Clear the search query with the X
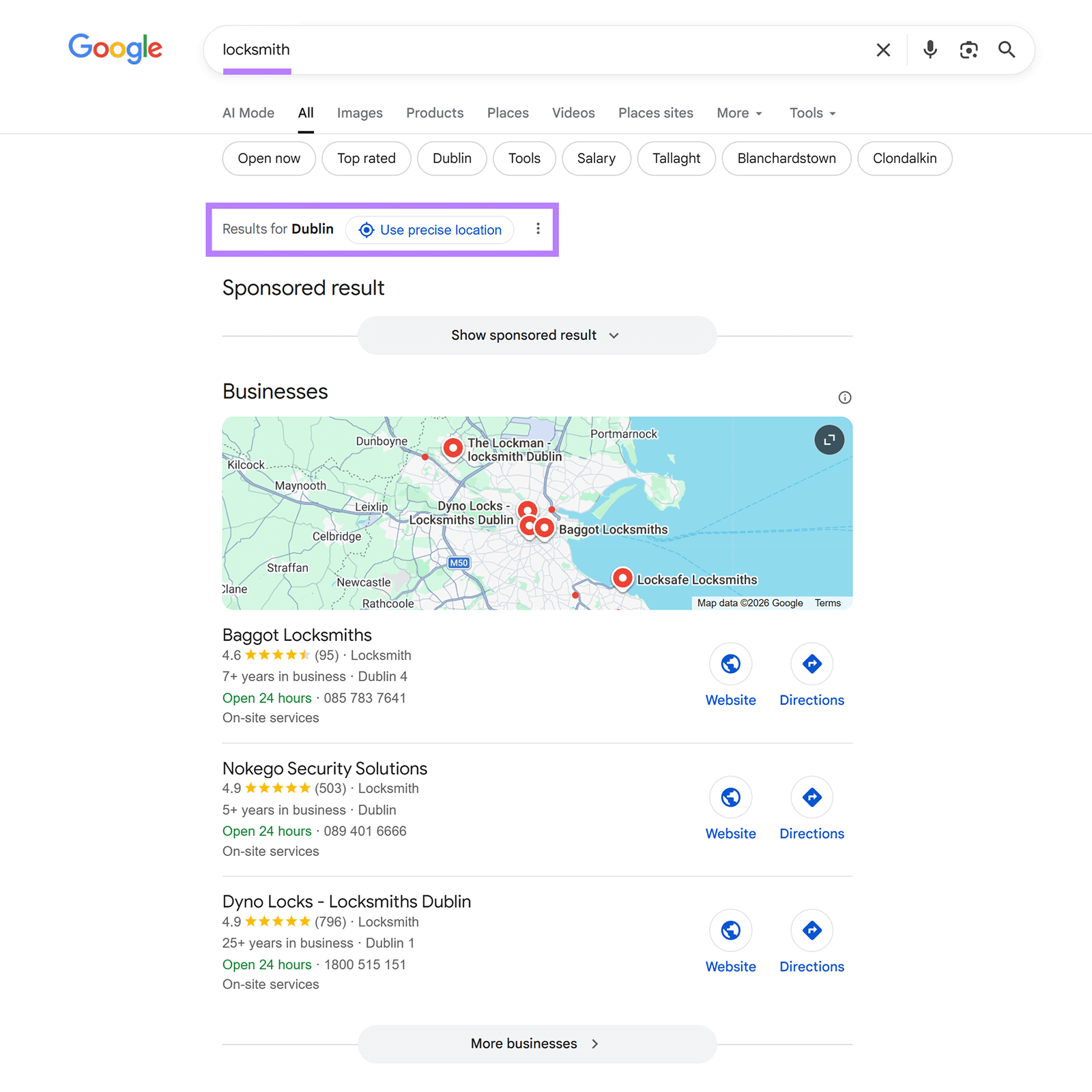 pyautogui.click(x=883, y=49)
